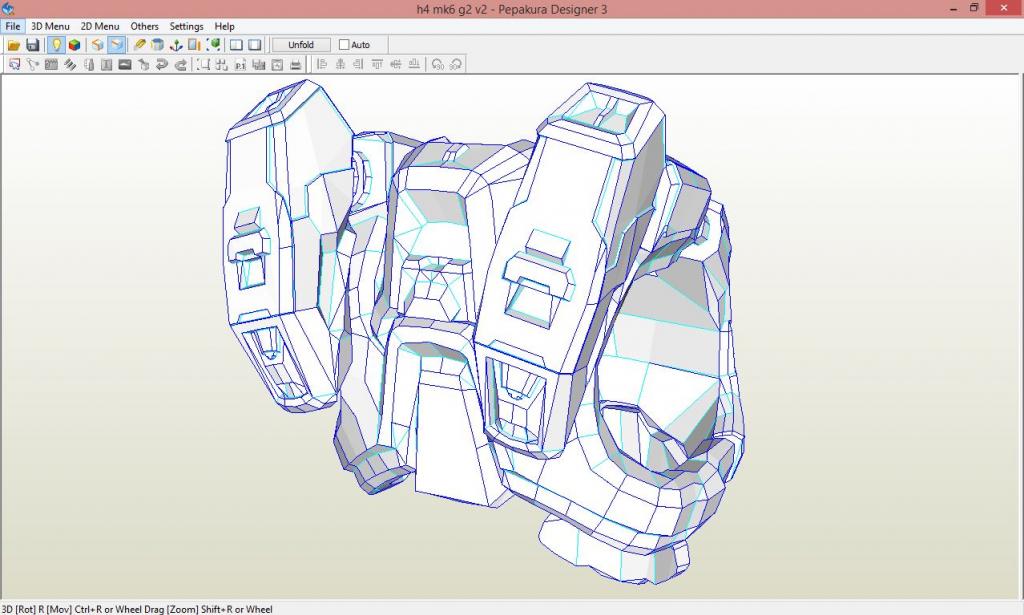Click the blue axis anchor icon
Viewport: 1024px width, 615px height.
coord(176,45)
